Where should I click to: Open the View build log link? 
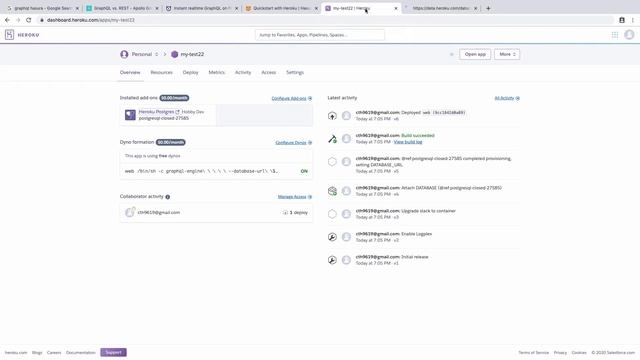pos(408,142)
